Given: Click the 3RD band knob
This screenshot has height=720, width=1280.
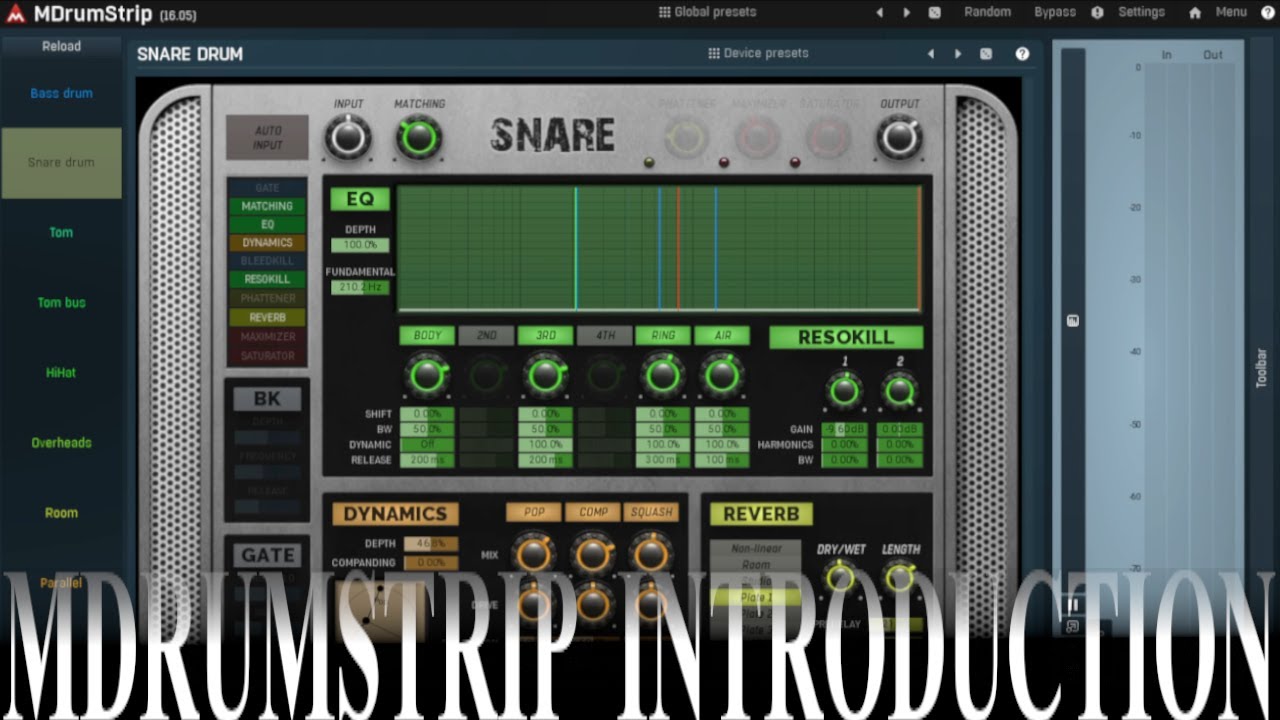Looking at the screenshot, I should pos(545,375).
